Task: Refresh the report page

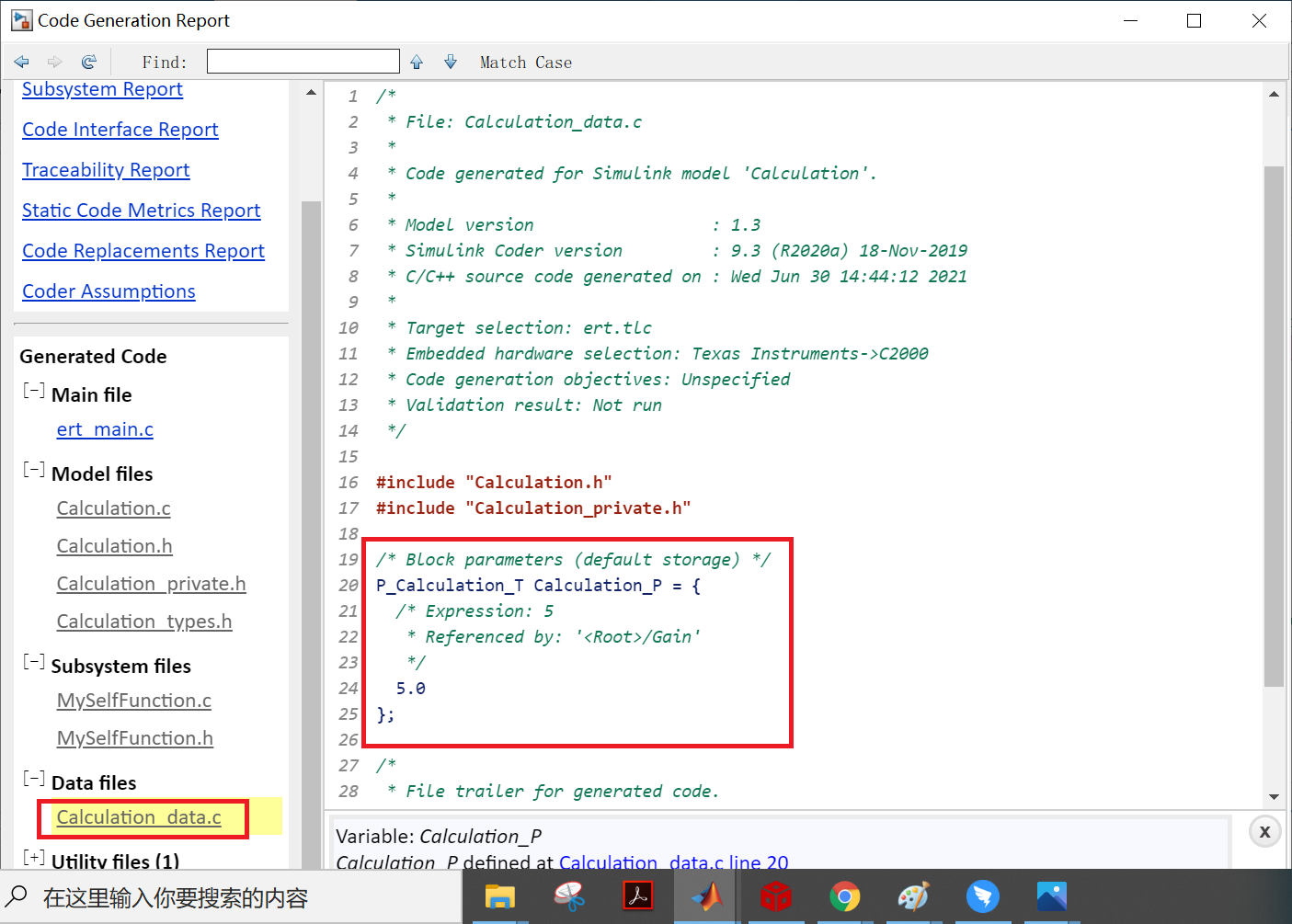Action: pyautogui.click(x=88, y=61)
